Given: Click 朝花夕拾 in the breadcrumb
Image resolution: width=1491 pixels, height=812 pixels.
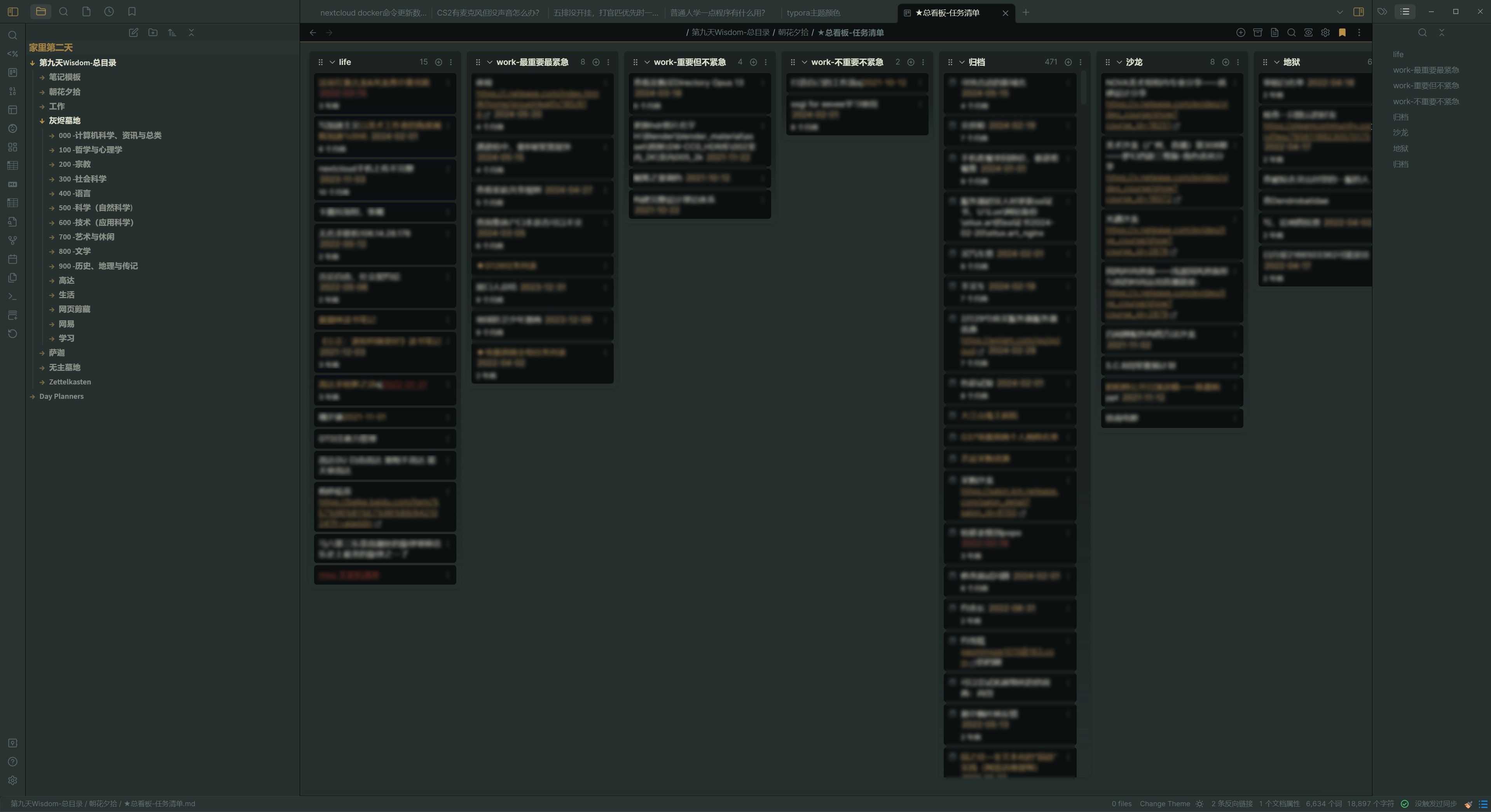Looking at the screenshot, I should (x=793, y=32).
